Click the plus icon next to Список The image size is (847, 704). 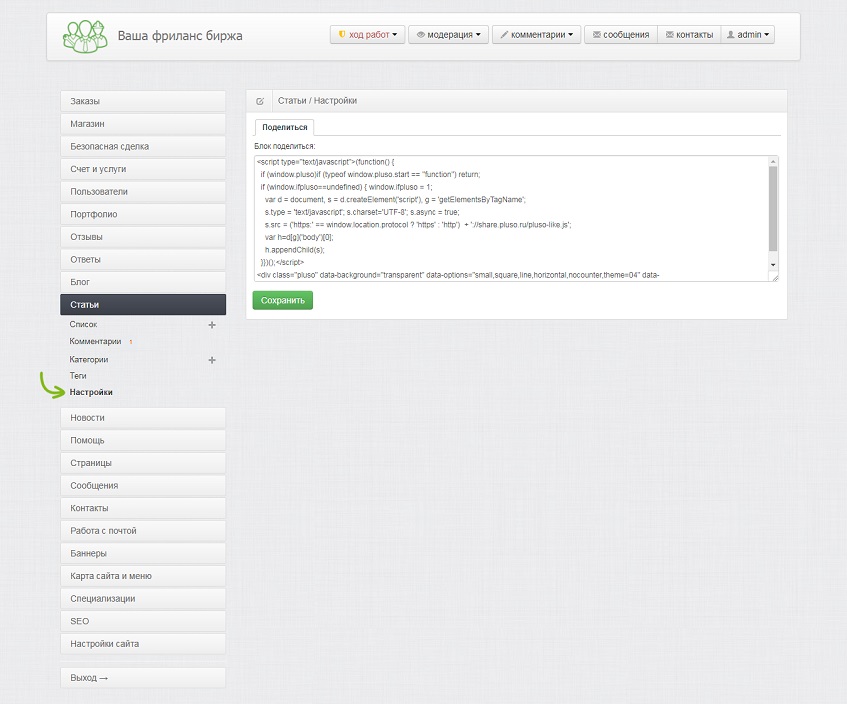pyautogui.click(x=212, y=325)
